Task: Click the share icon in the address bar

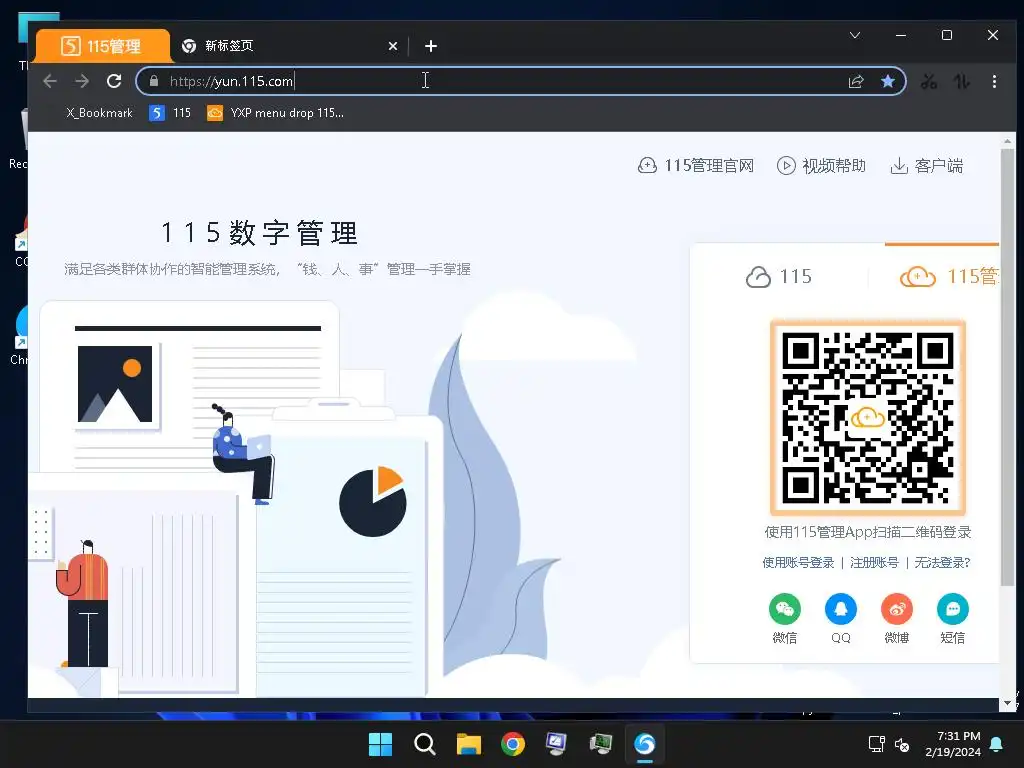Action: [856, 81]
